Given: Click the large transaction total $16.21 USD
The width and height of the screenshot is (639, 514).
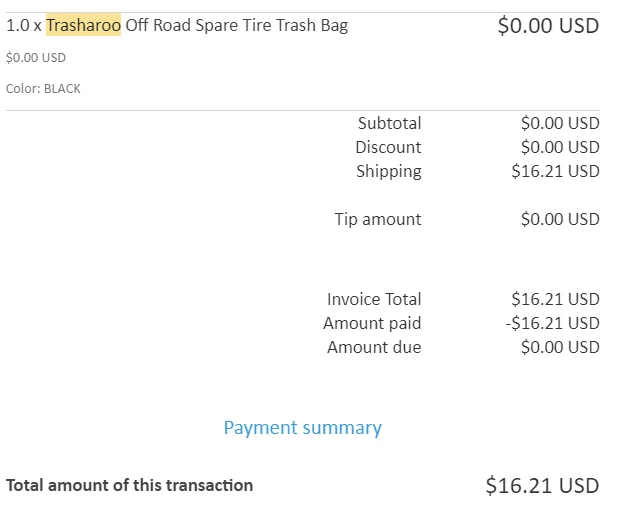Looking at the screenshot, I should click(542, 486).
